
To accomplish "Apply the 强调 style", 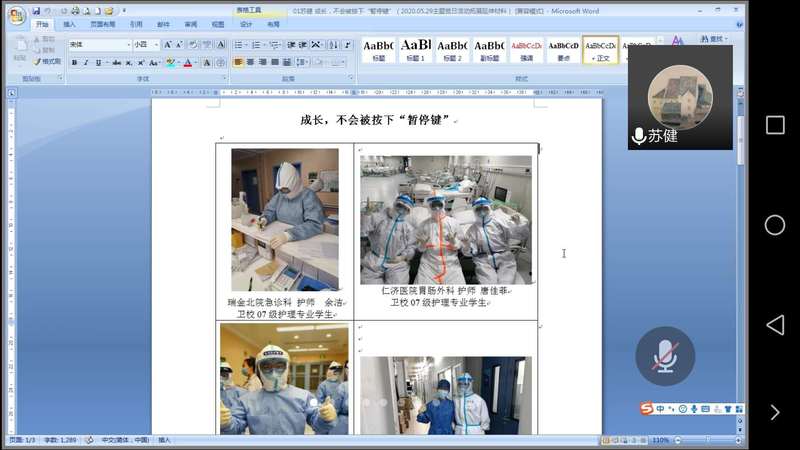I will (x=526, y=50).
